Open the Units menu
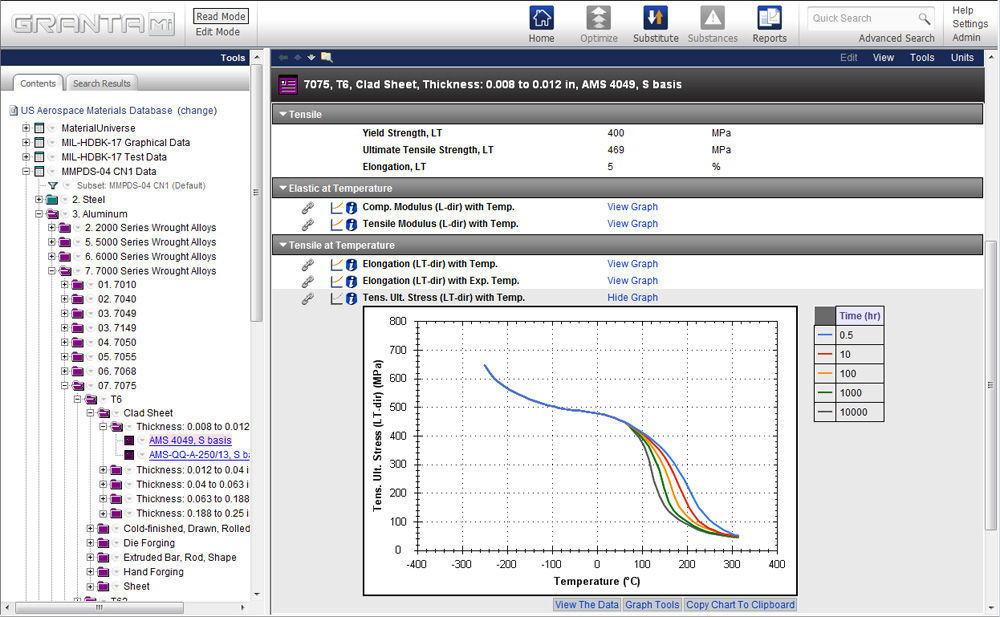The image size is (1000, 617). pyautogui.click(x=962, y=57)
